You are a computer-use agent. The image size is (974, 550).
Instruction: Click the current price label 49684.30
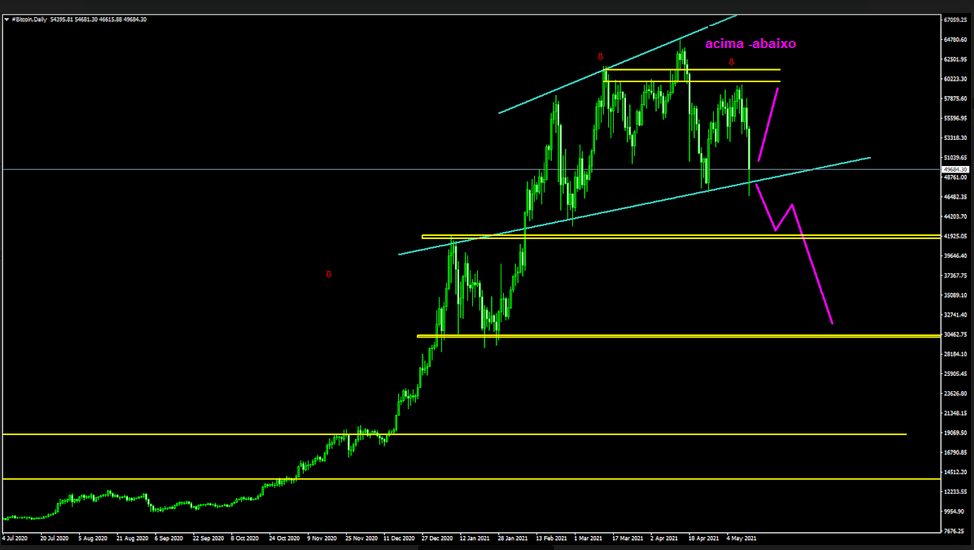pos(957,170)
